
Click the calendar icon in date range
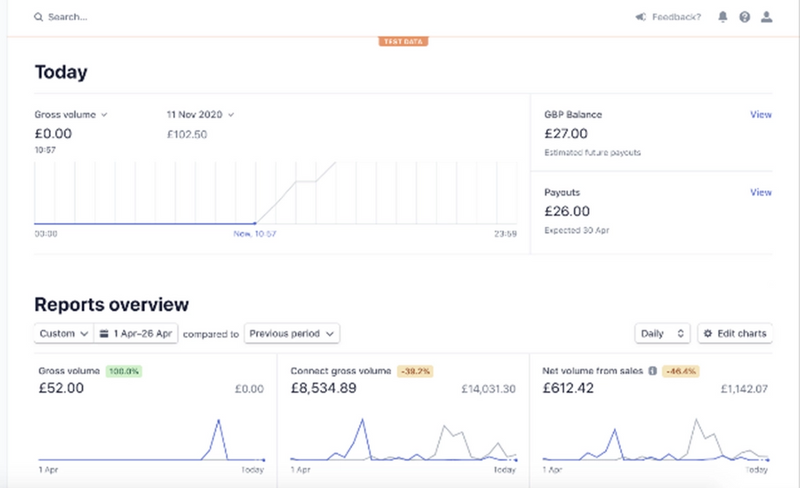click(104, 333)
